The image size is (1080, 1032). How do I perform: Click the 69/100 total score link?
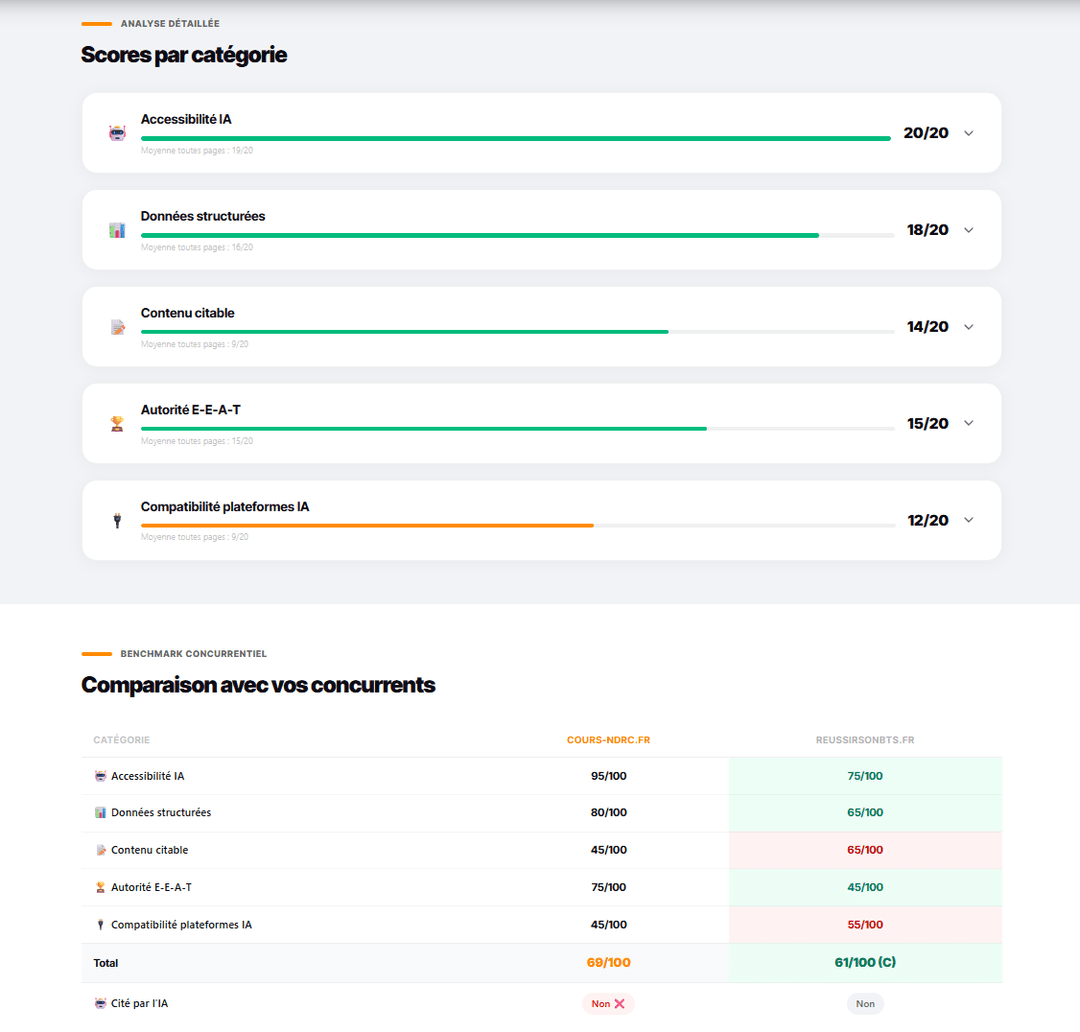coord(608,962)
